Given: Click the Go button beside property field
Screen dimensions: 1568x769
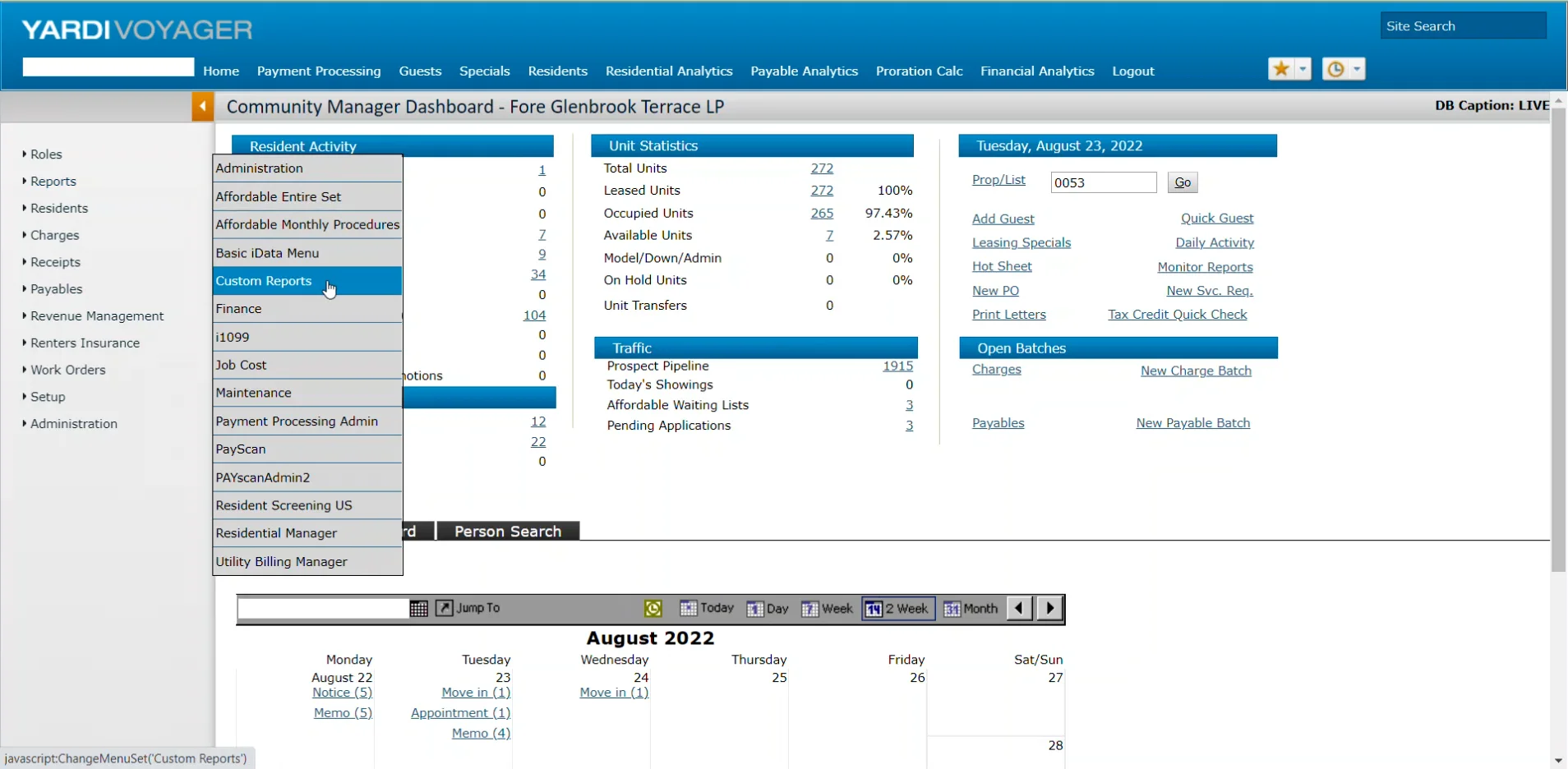Looking at the screenshot, I should (x=1183, y=182).
